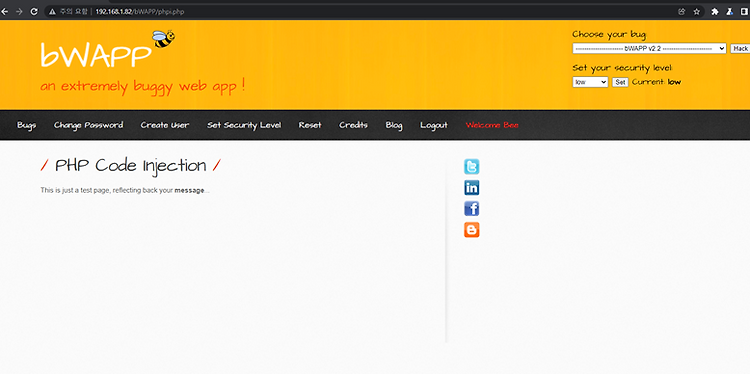Open Set Security Level menu item
Image resolution: width=750 pixels, height=374 pixels.
tap(244, 125)
